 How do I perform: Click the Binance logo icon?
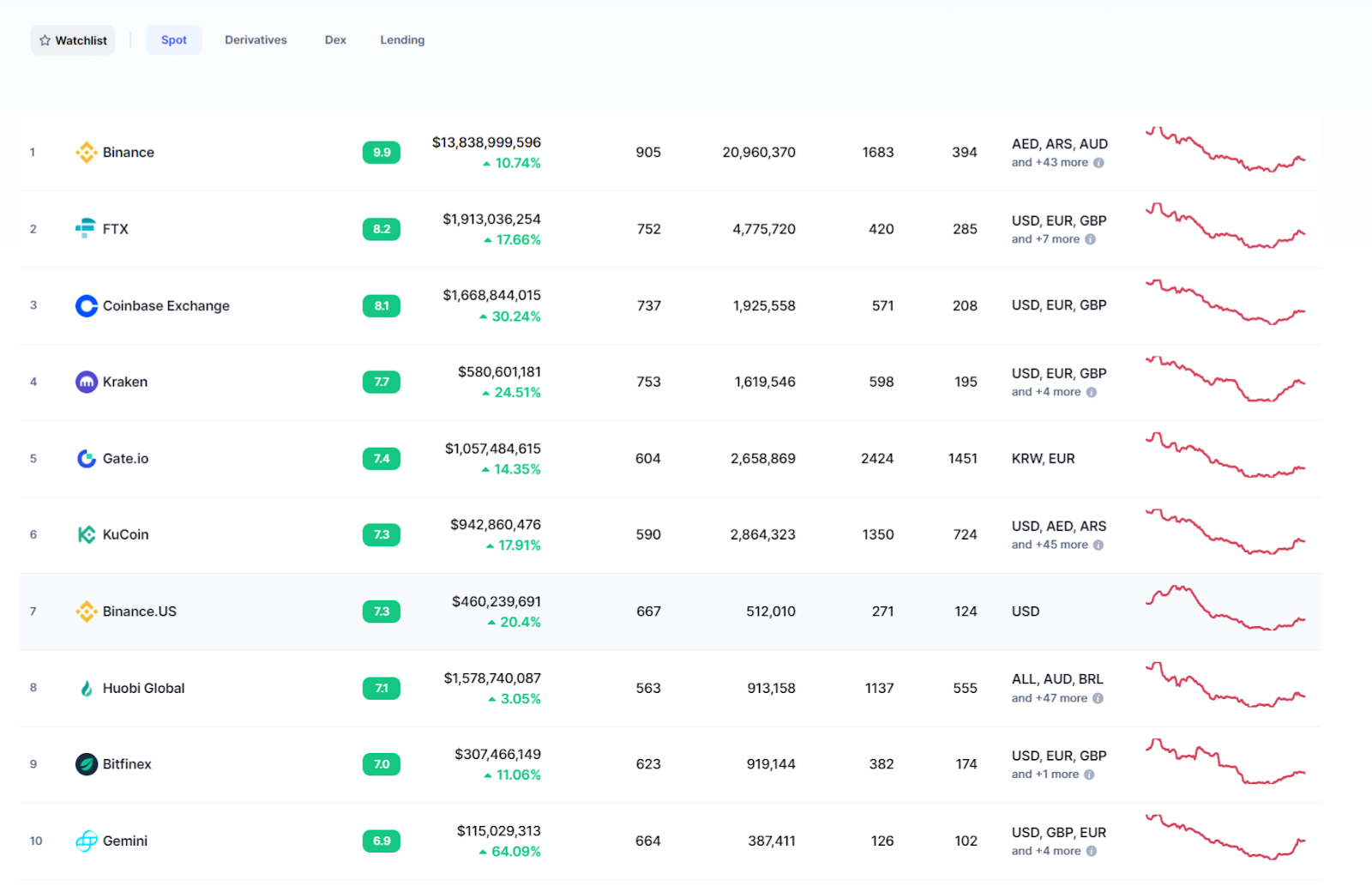coord(87,153)
